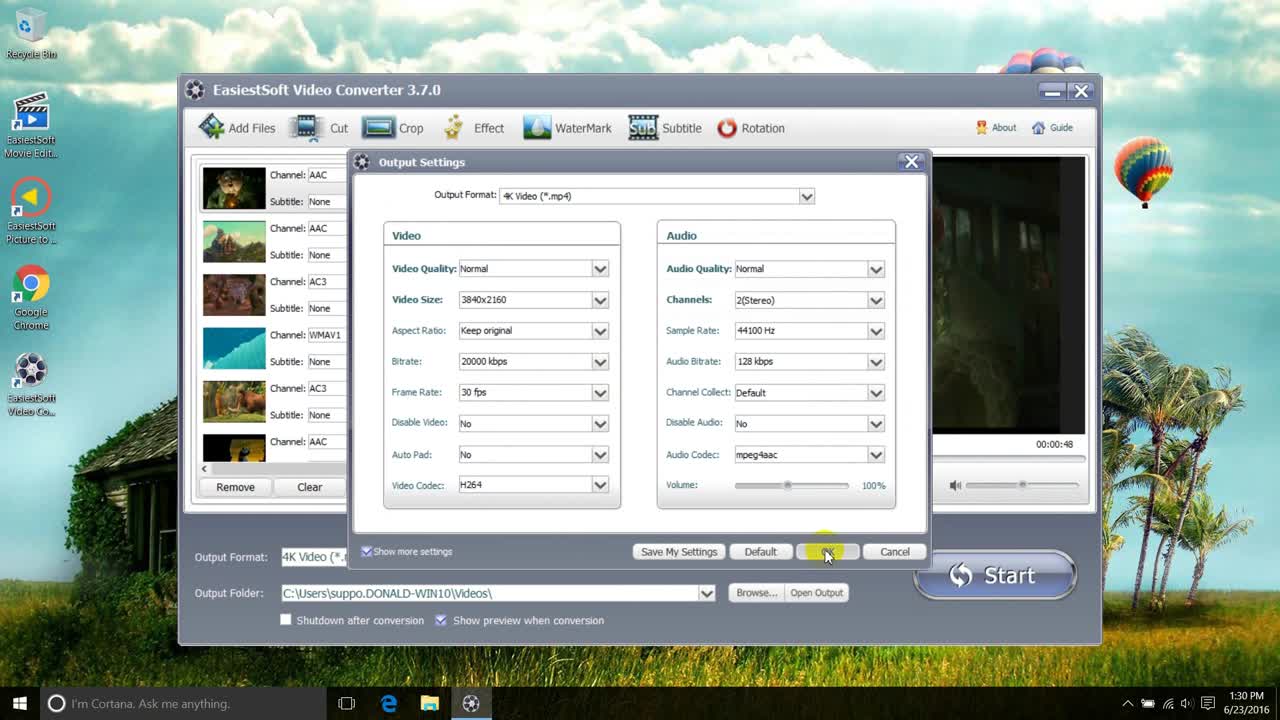Expand the Audio Quality dropdown
This screenshot has height=720, width=1280.
click(876, 268)
